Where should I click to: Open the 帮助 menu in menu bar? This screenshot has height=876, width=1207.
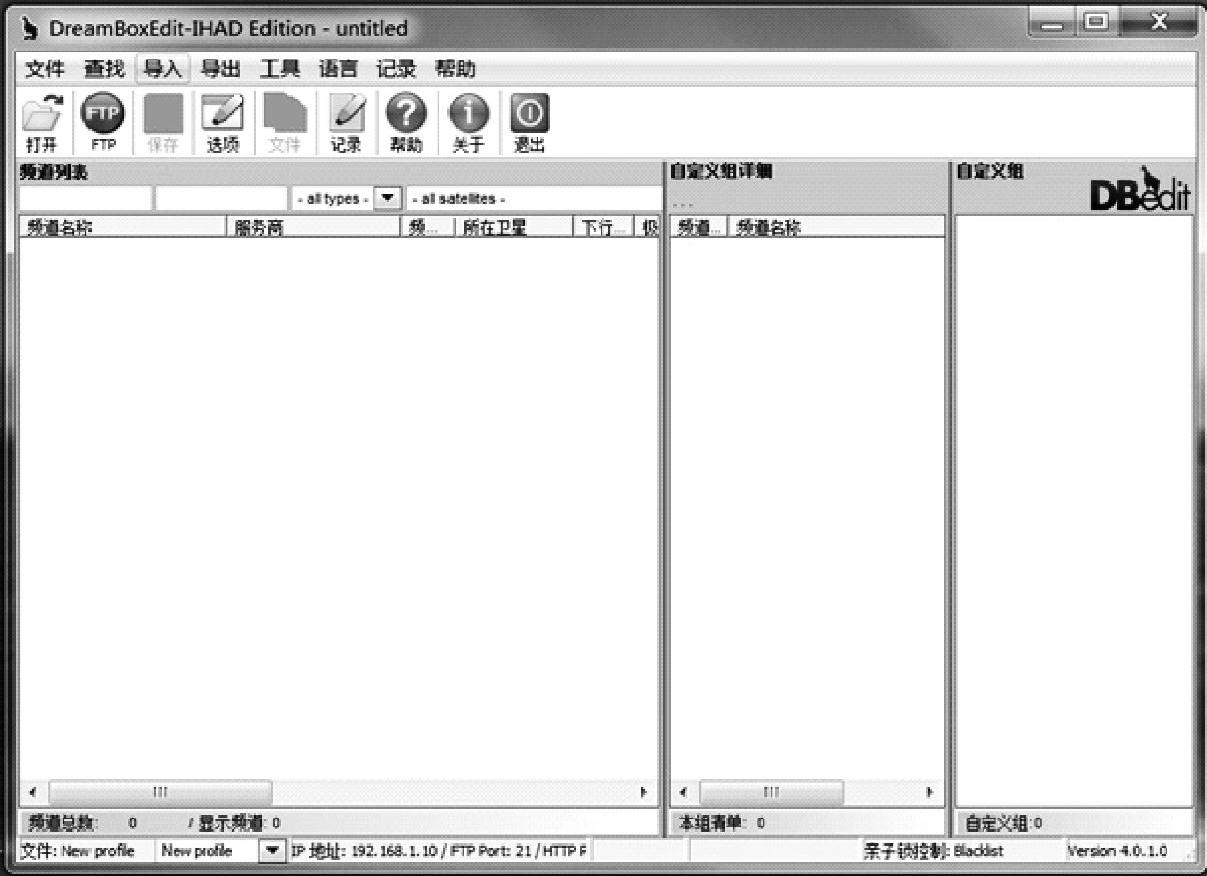pyautogui.click(x=455, y=69)
